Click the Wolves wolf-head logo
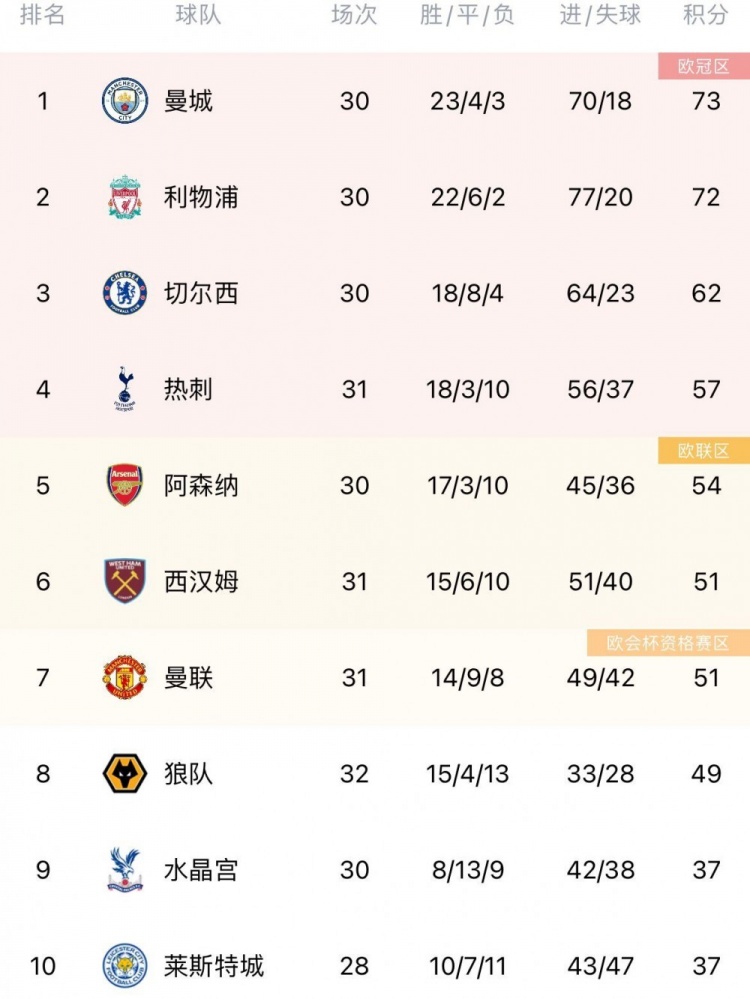The height and width of the screenshot is (999, 750). [x=125, y=773]
